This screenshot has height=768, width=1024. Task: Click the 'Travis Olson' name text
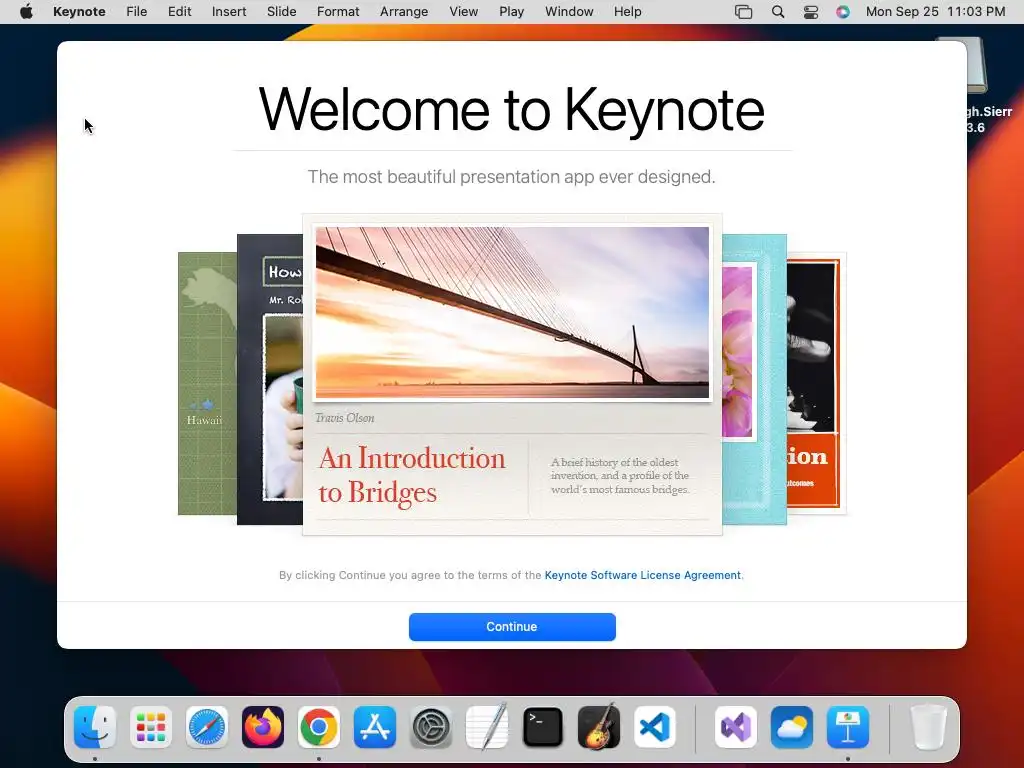(345, 418)
